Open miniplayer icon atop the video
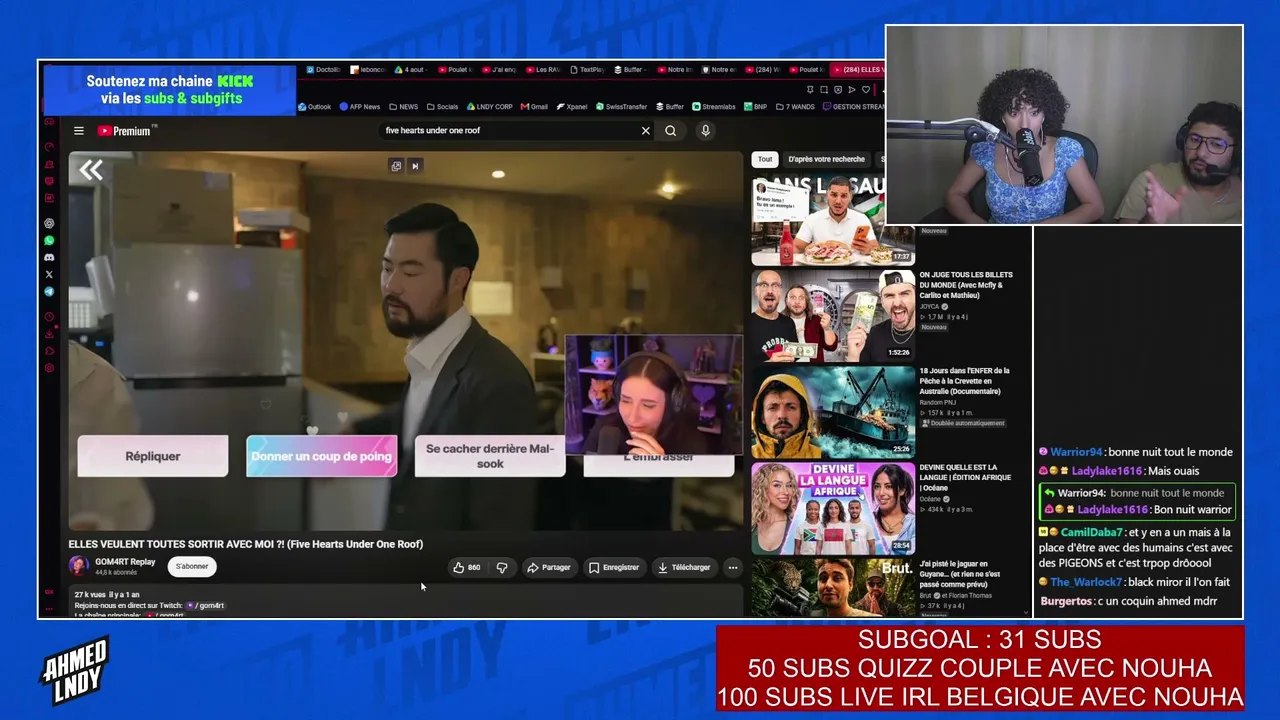This screenshot has width=1280, height=720. coord(396,166)
